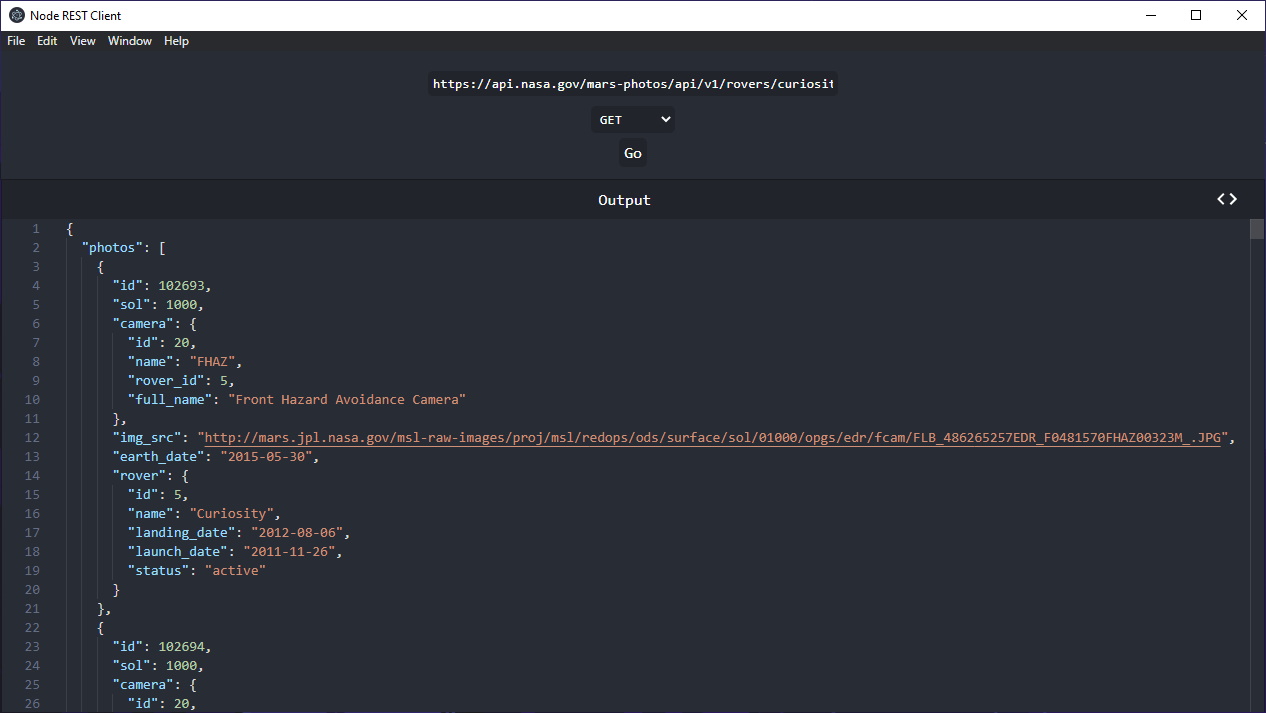The height and width of the screenshot is (713, 1266).
Task: Maximize the Node REST Client window
Action: (1196, 15)
